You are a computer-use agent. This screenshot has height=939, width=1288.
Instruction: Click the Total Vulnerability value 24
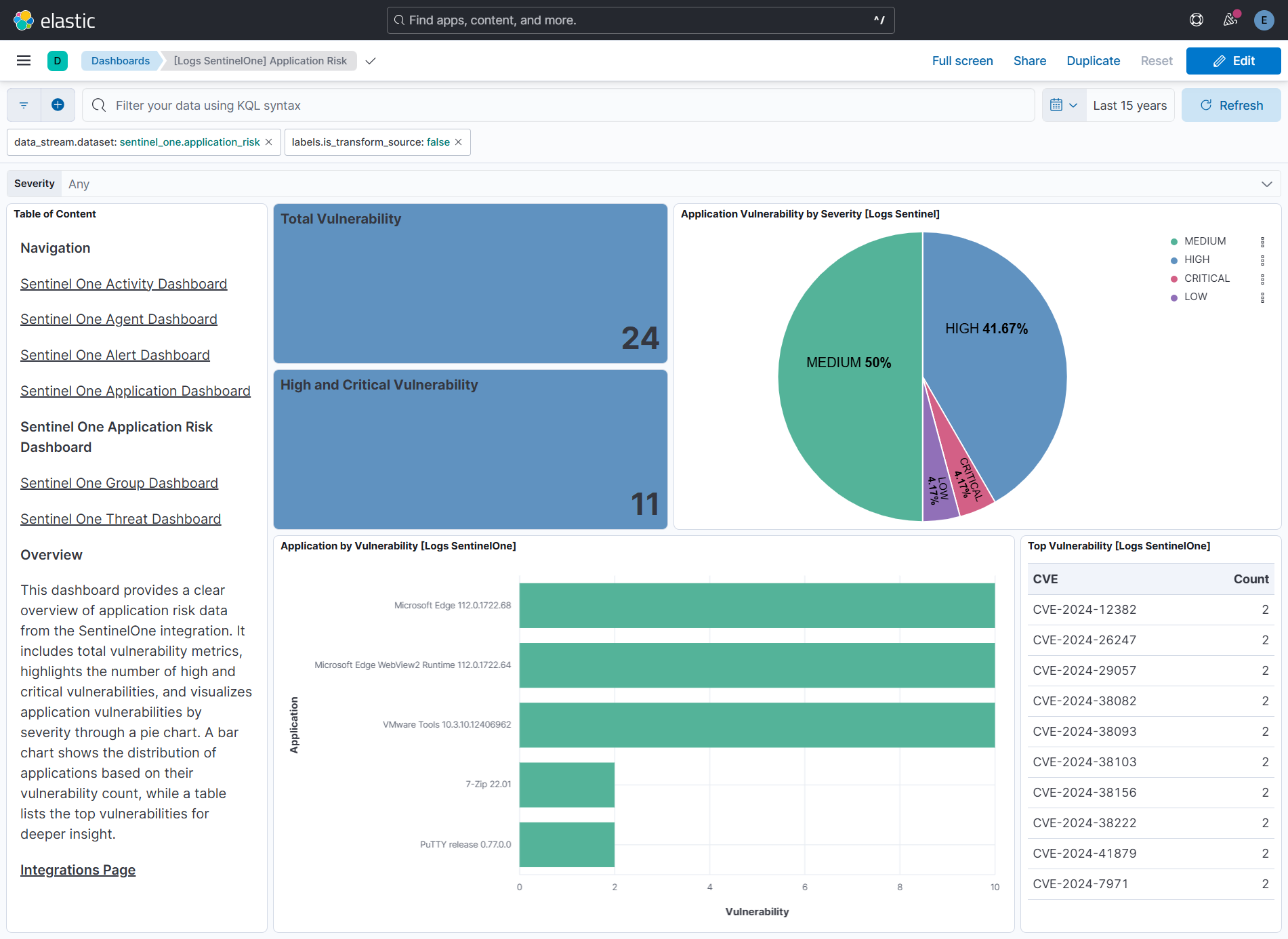pos(640,338)
